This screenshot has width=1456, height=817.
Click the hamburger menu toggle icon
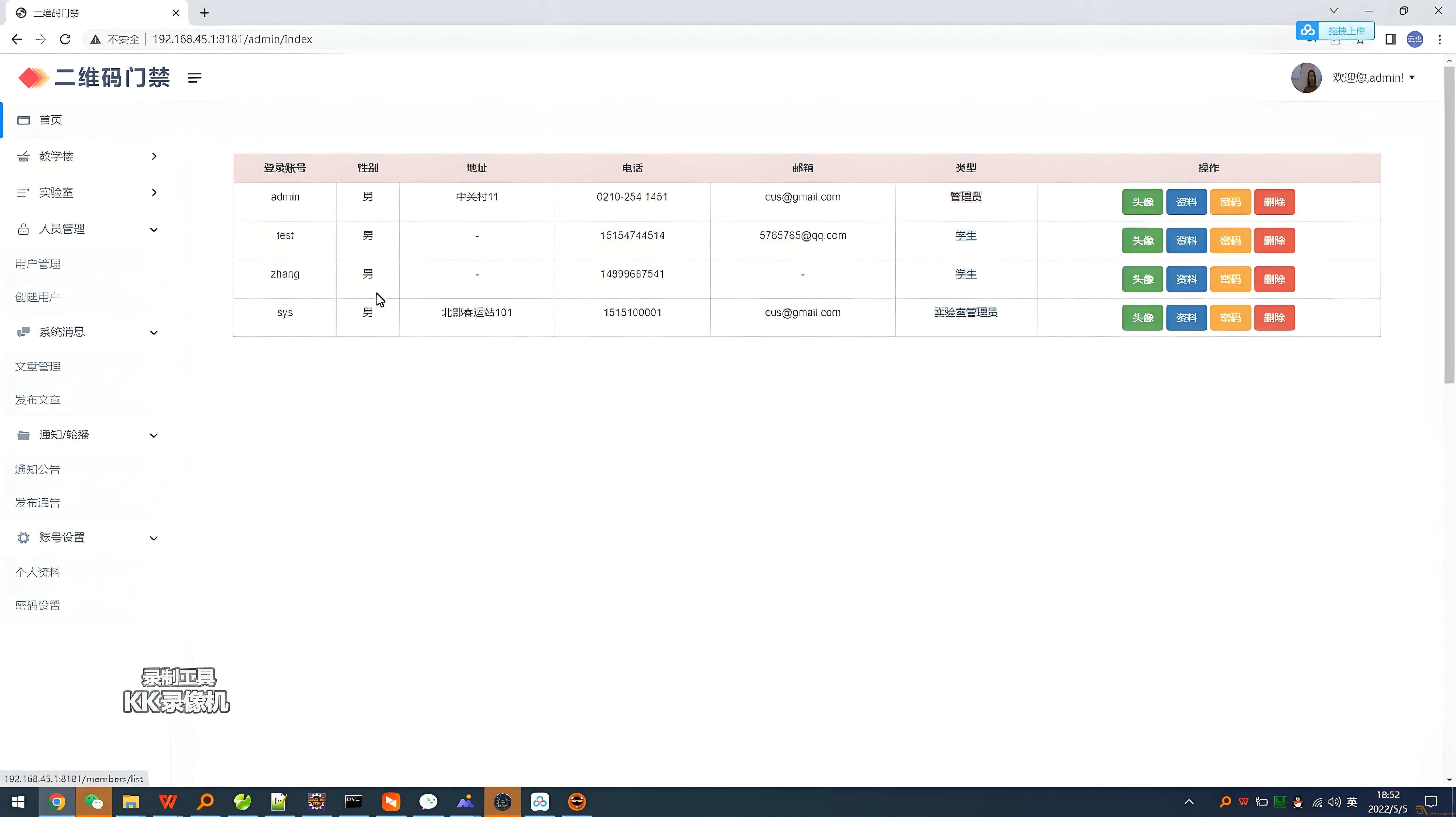point(195,78)
